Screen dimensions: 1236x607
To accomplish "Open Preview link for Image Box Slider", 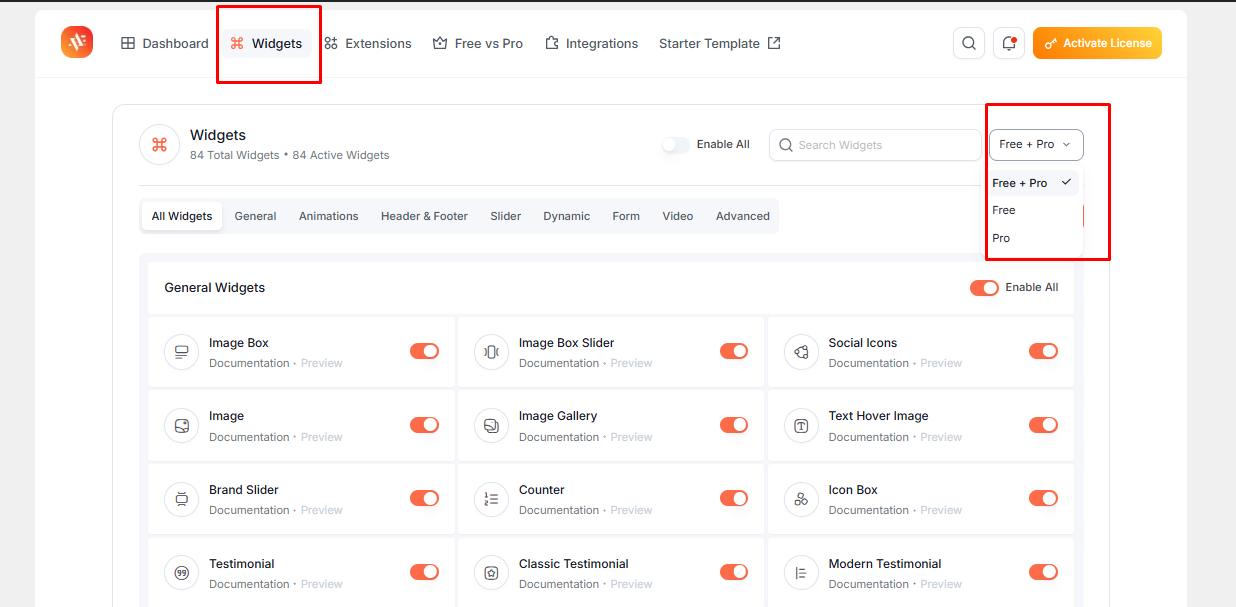I will [x=632, y=363].
